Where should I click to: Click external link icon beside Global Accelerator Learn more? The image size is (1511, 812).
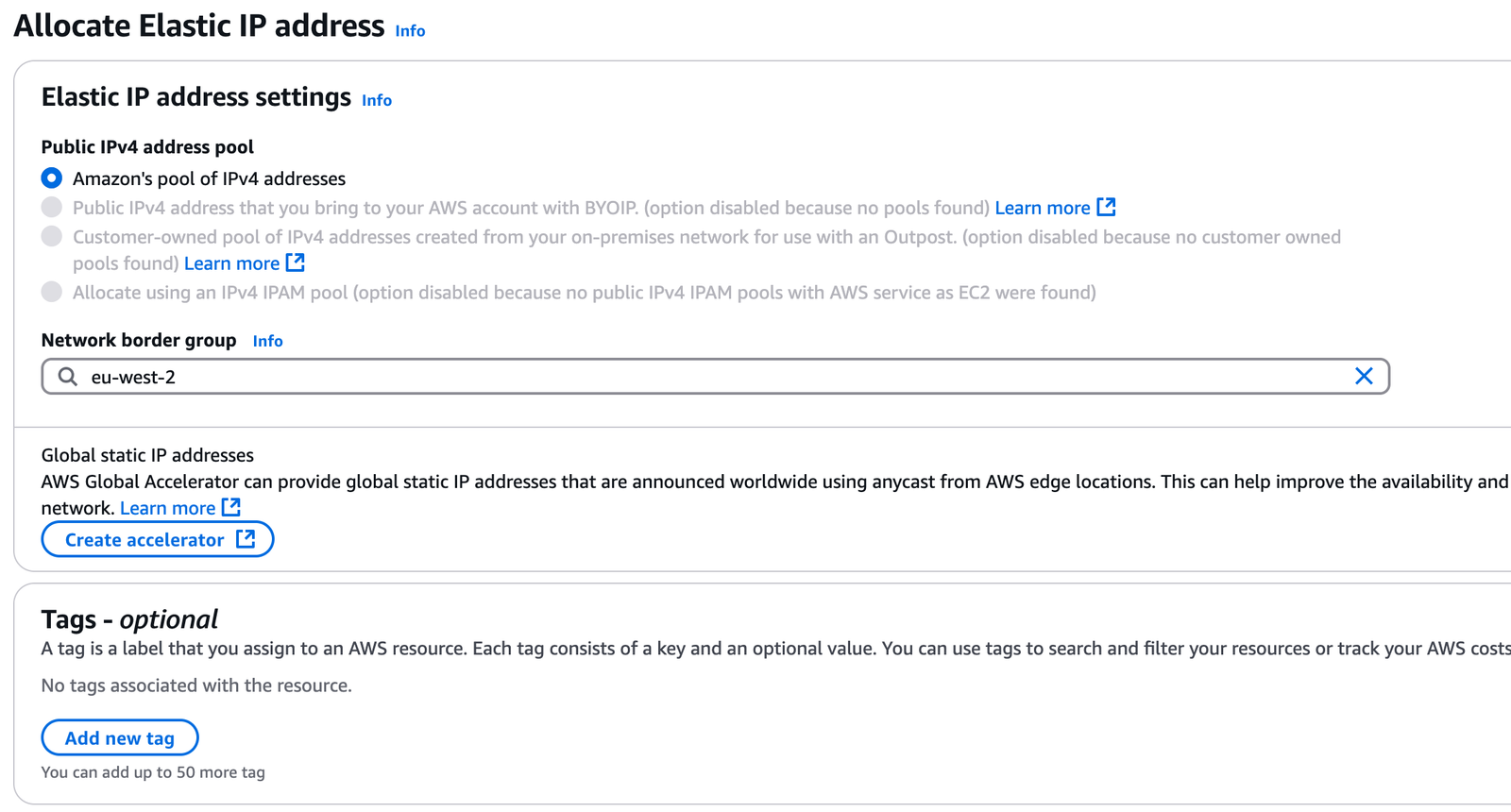(230, 507)
